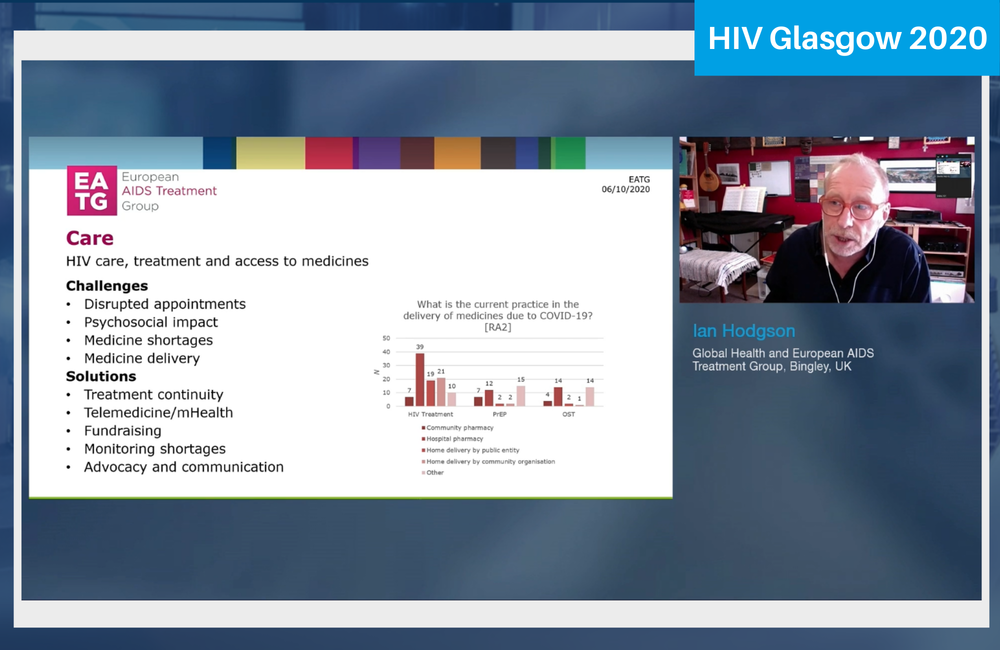The width and height of the screenshot is (1000, 650).
Task: Select the Hospital pharmacy legend entry
Action: tap(453, 439)
